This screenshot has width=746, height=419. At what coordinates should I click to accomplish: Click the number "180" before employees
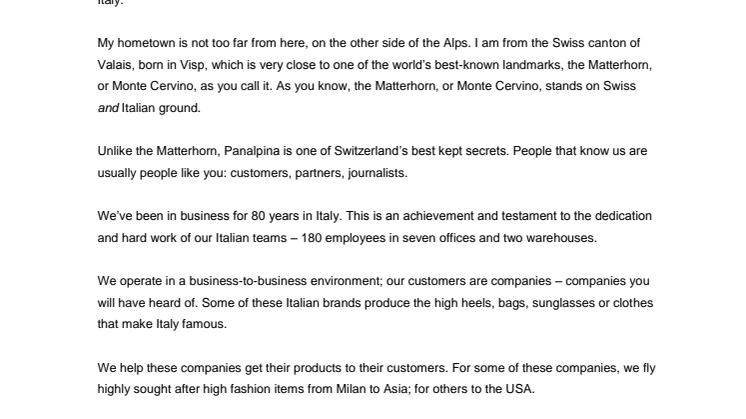point(311,238)
